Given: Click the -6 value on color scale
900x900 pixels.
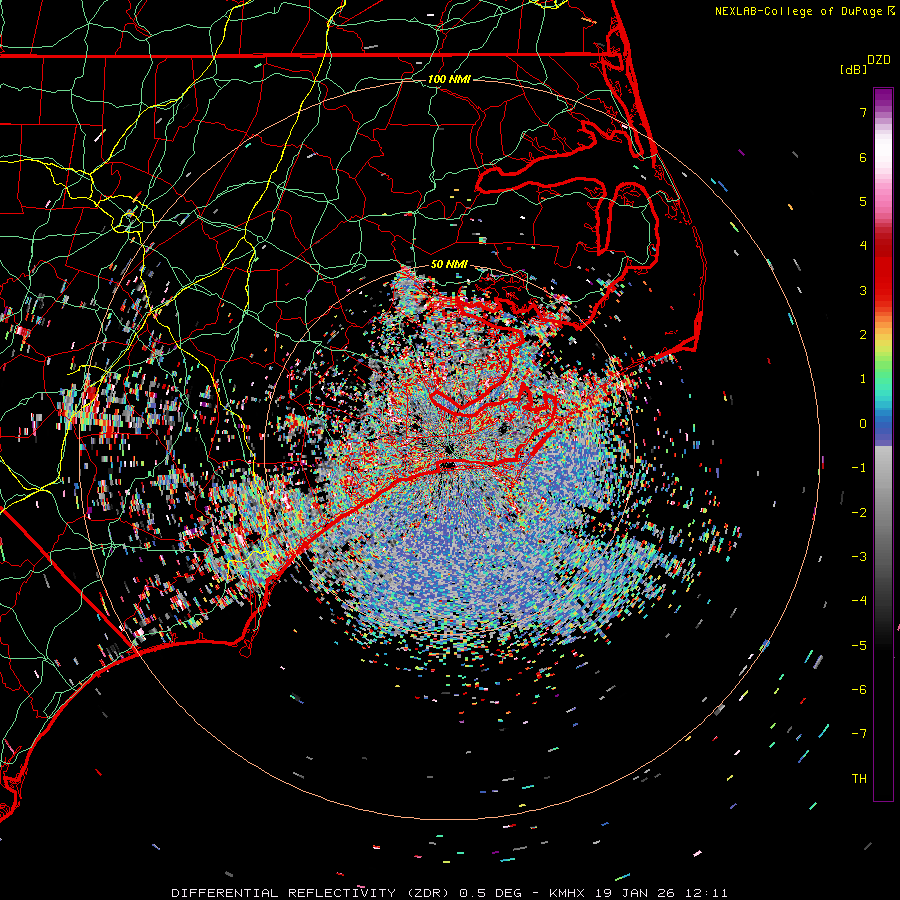Looking at the screenshot, I should [x=859, y=690].
